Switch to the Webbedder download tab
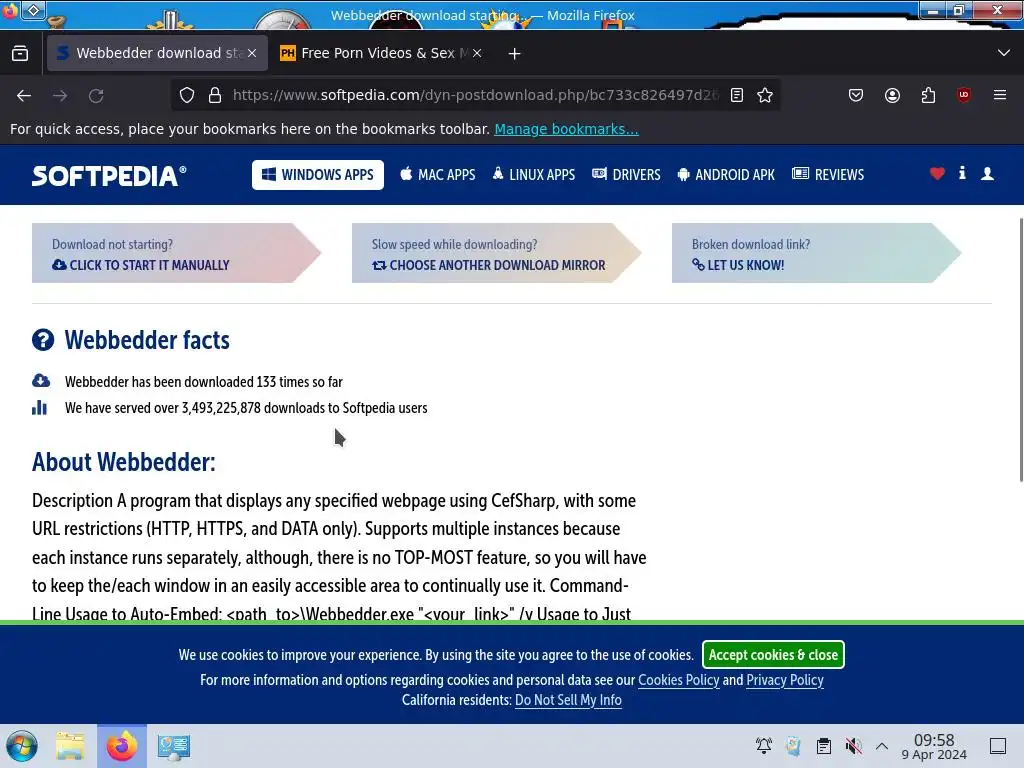 157,53
